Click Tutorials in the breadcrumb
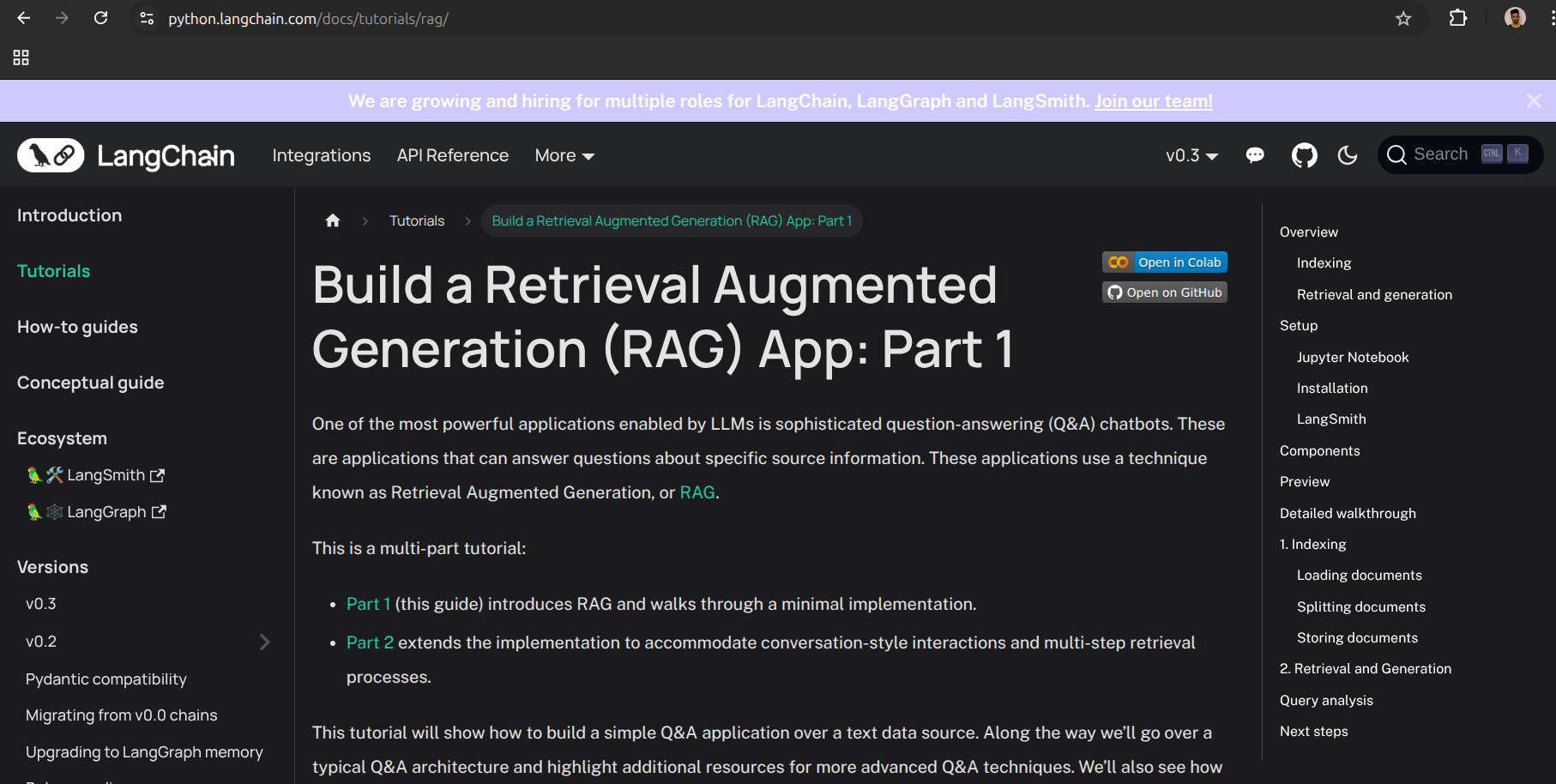The image size is (1556, 784). [417, 220]
